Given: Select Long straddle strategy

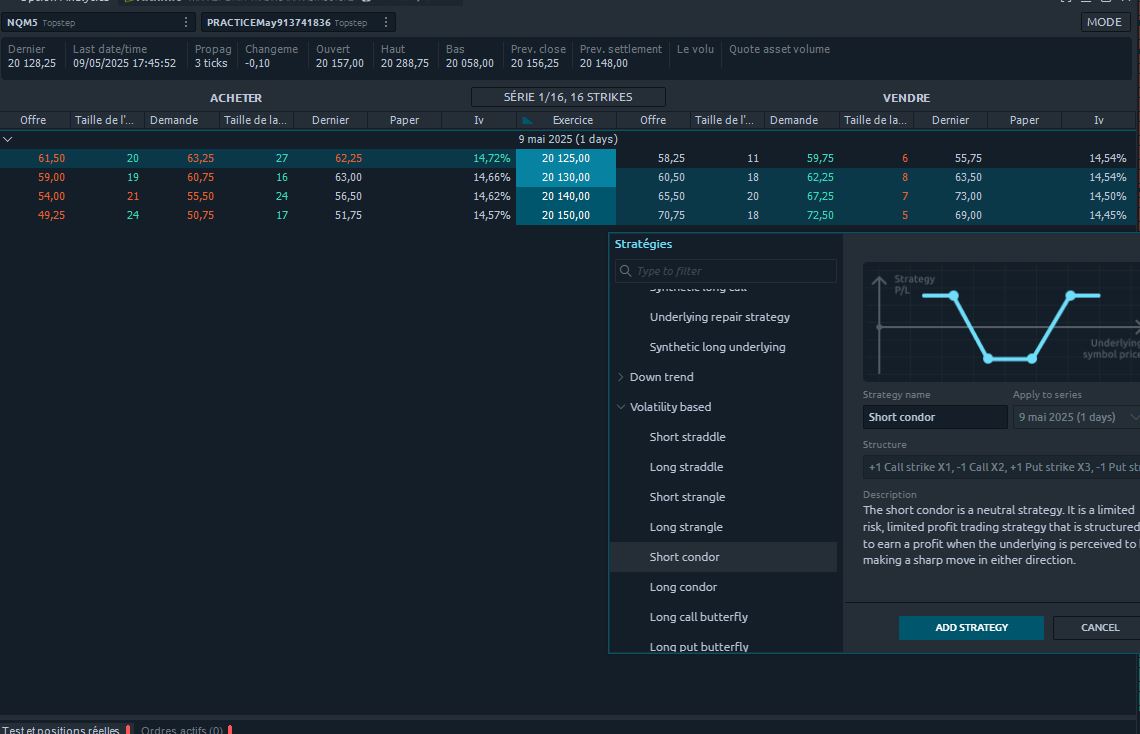Looking at the screenshot, I should pos(686,467).
